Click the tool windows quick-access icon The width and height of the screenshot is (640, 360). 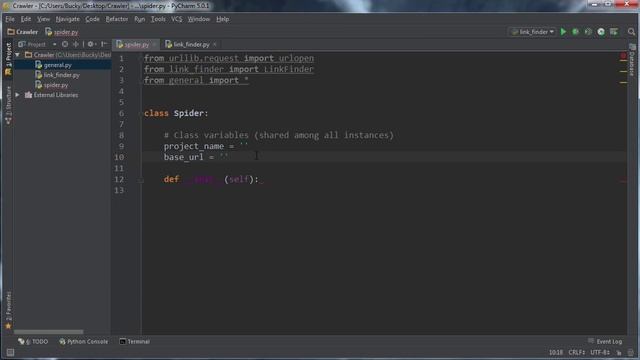click(x=10, y=352)
